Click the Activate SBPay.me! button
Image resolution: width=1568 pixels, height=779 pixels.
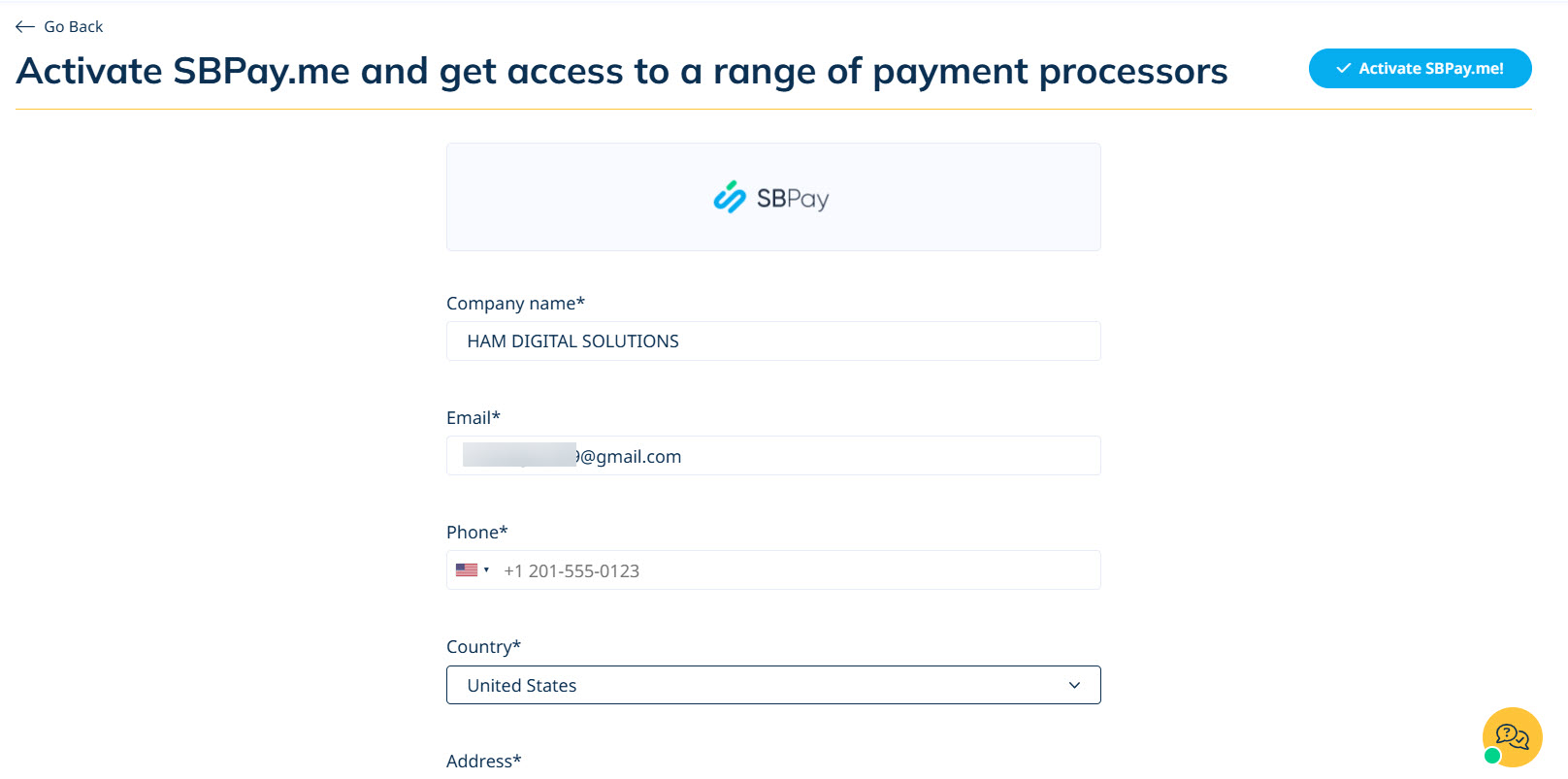1420,68
